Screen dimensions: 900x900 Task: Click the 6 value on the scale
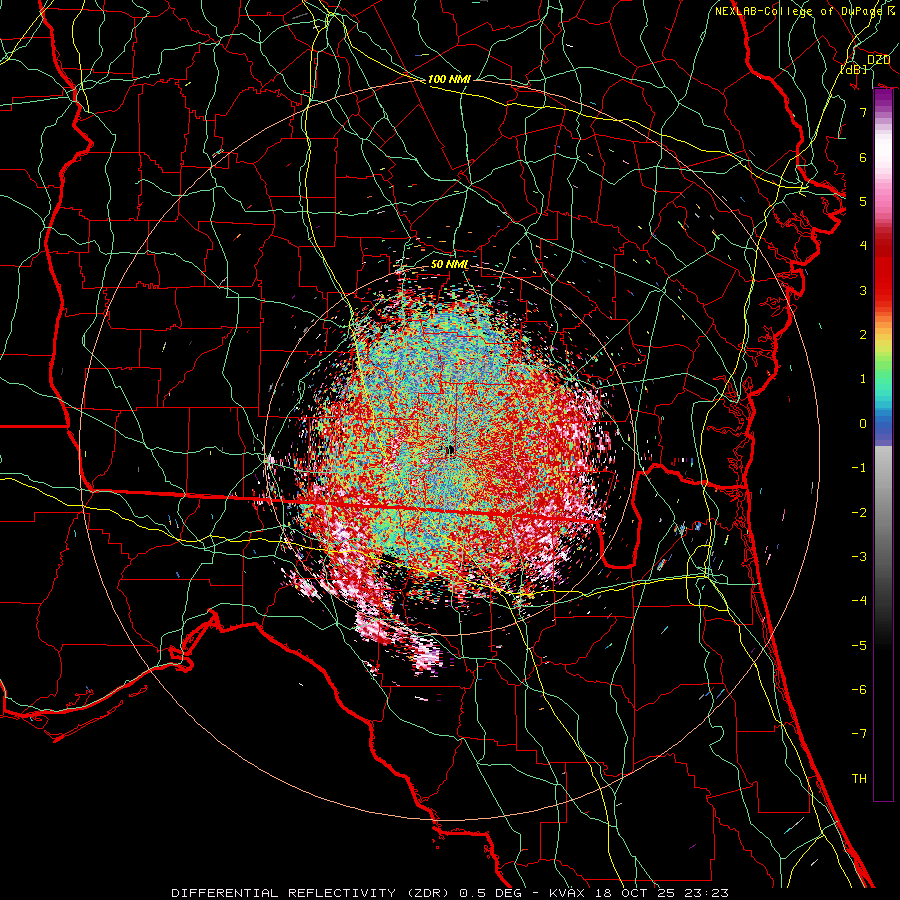[x=863, y=157]
